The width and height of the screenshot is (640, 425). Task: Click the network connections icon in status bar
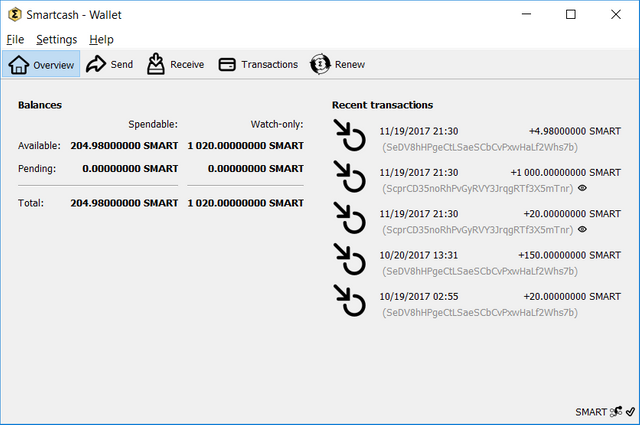point(616,412)
